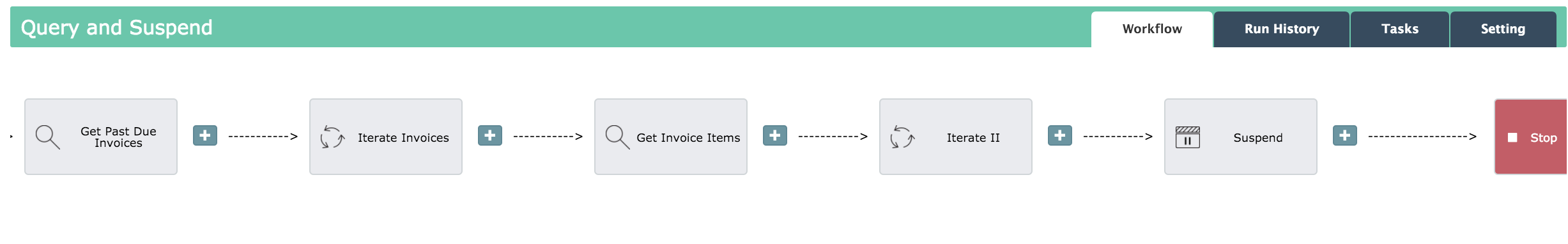Screen dimensions: 1568x244
Task: Click the Query and Suspend workflow title
Action: pos(116,27)
